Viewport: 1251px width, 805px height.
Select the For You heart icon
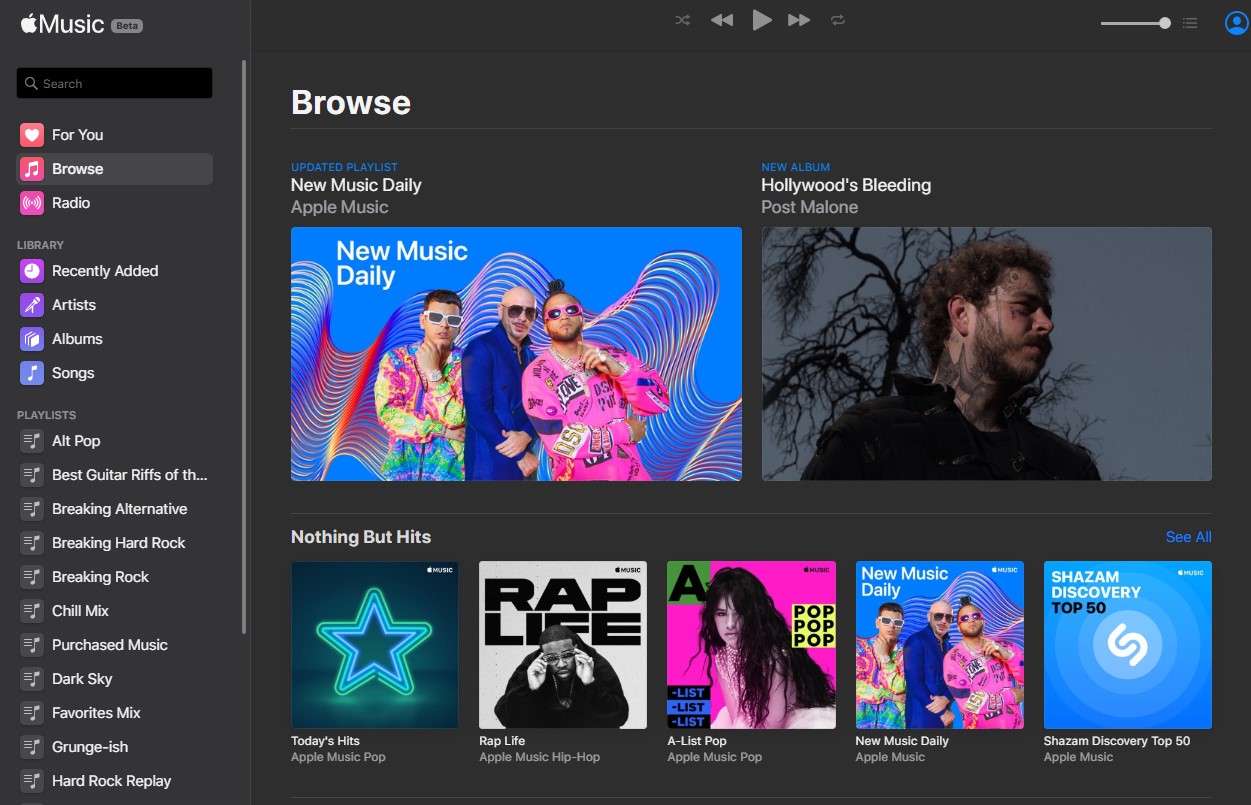pos(31,134)
